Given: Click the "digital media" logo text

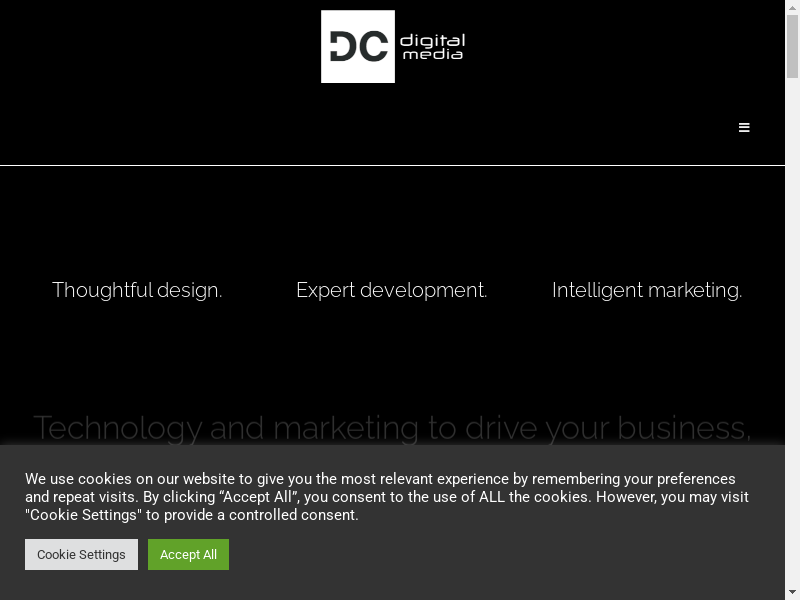Looking at the screenshot, I should 432,47.
